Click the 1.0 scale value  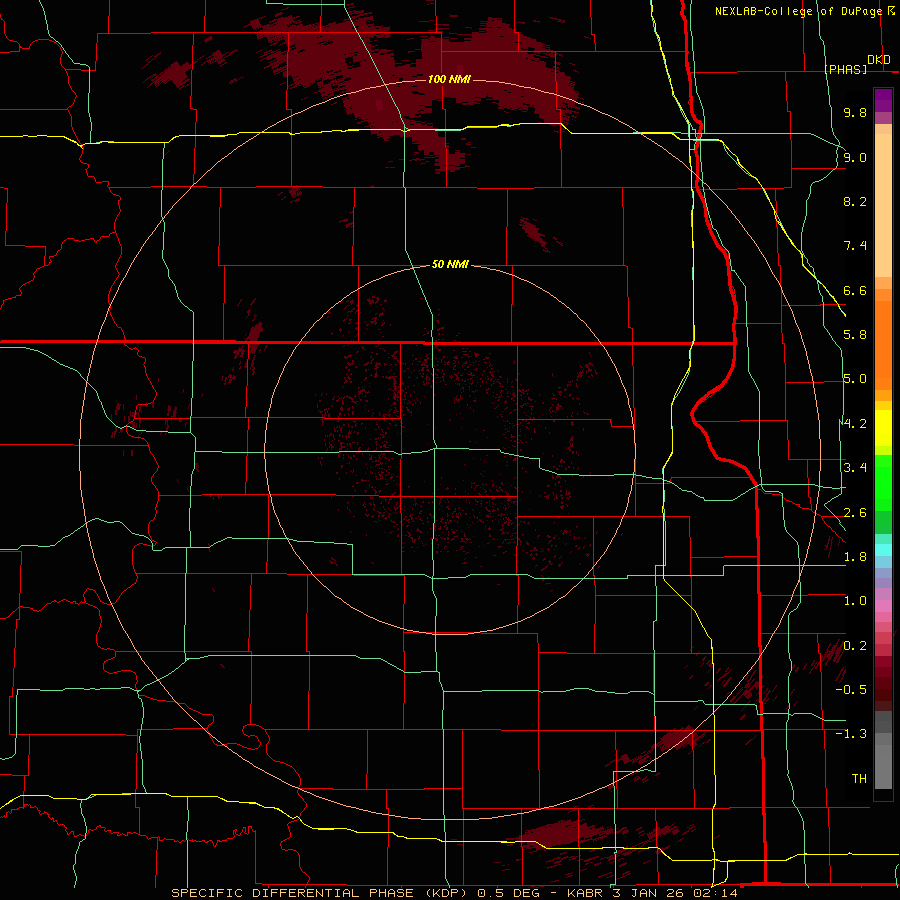855,601
